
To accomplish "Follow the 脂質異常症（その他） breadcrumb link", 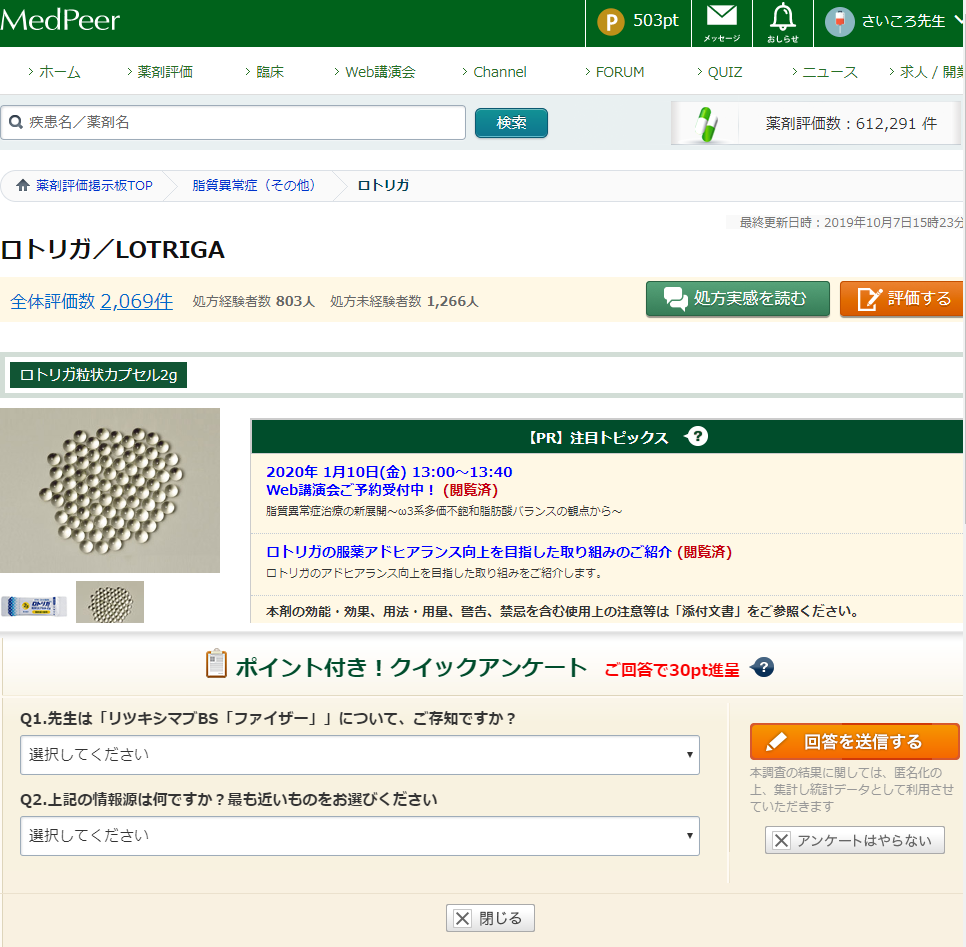I will [254, 185].
